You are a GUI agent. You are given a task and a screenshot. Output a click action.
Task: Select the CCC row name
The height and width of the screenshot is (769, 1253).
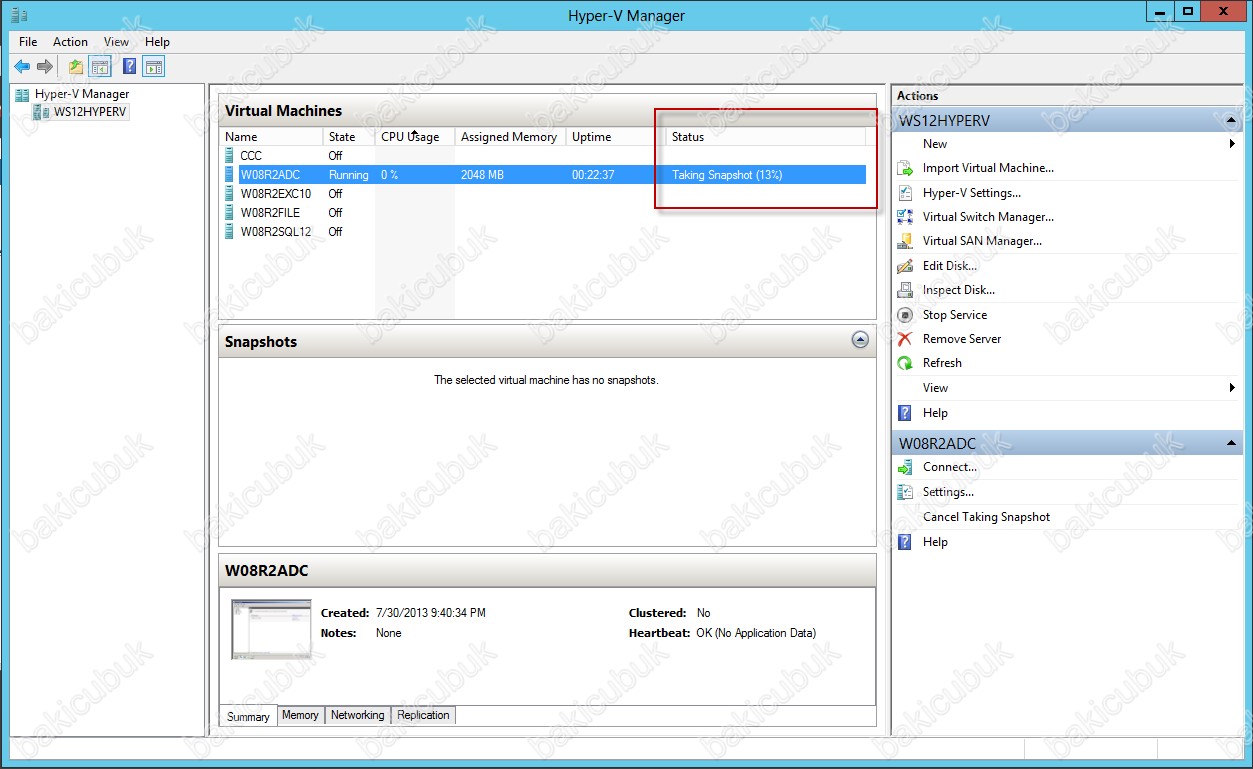point(251,155)
